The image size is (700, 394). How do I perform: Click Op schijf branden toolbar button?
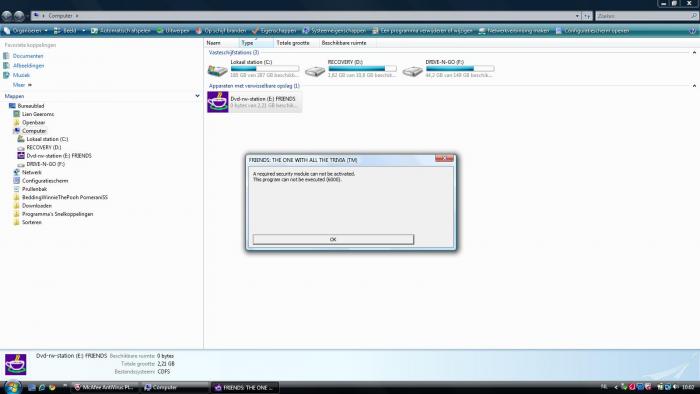[221, 31]
